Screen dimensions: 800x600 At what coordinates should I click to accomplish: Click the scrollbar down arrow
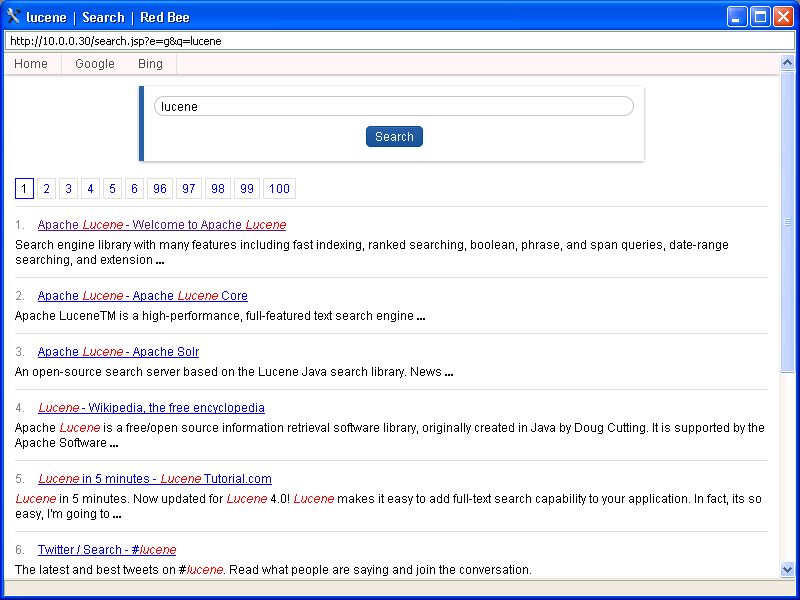pos(787,569)
